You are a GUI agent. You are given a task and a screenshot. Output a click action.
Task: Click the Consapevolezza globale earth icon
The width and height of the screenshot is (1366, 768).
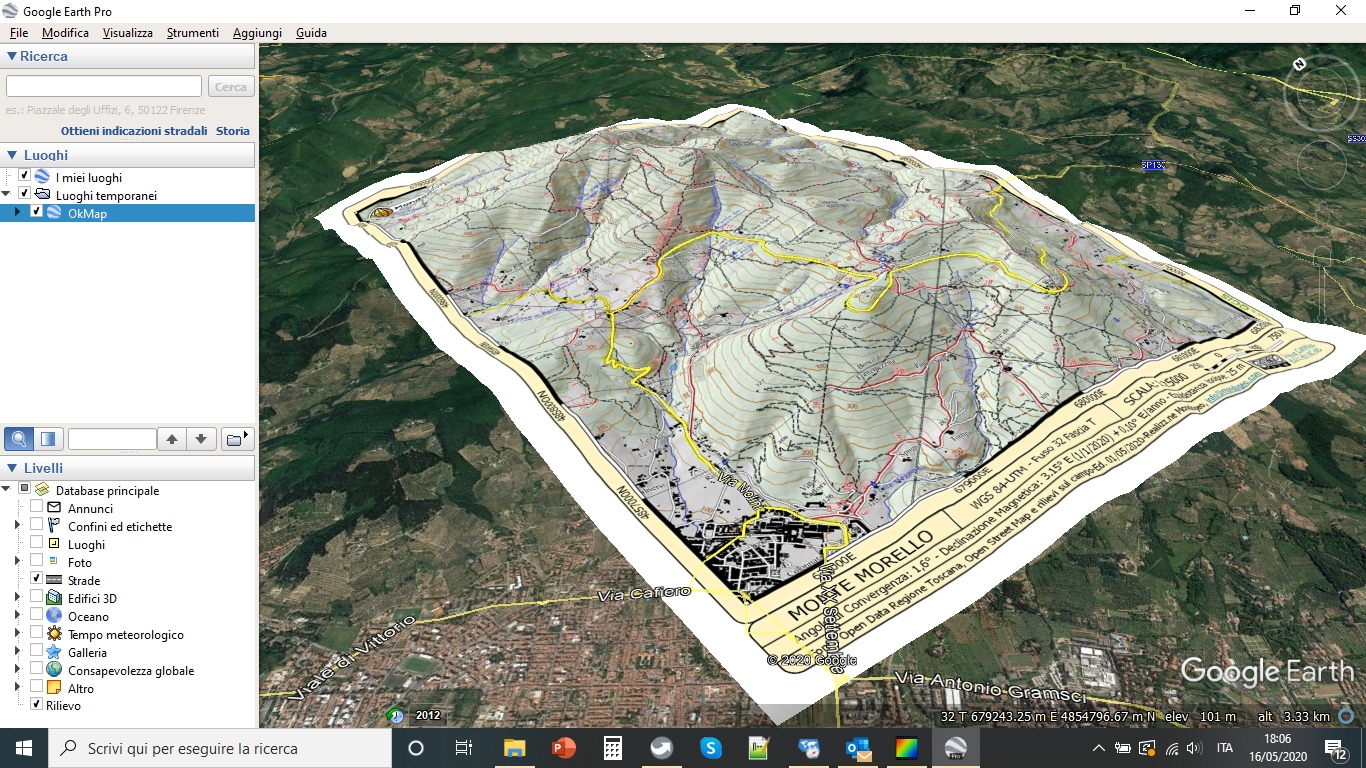[54, 670]
